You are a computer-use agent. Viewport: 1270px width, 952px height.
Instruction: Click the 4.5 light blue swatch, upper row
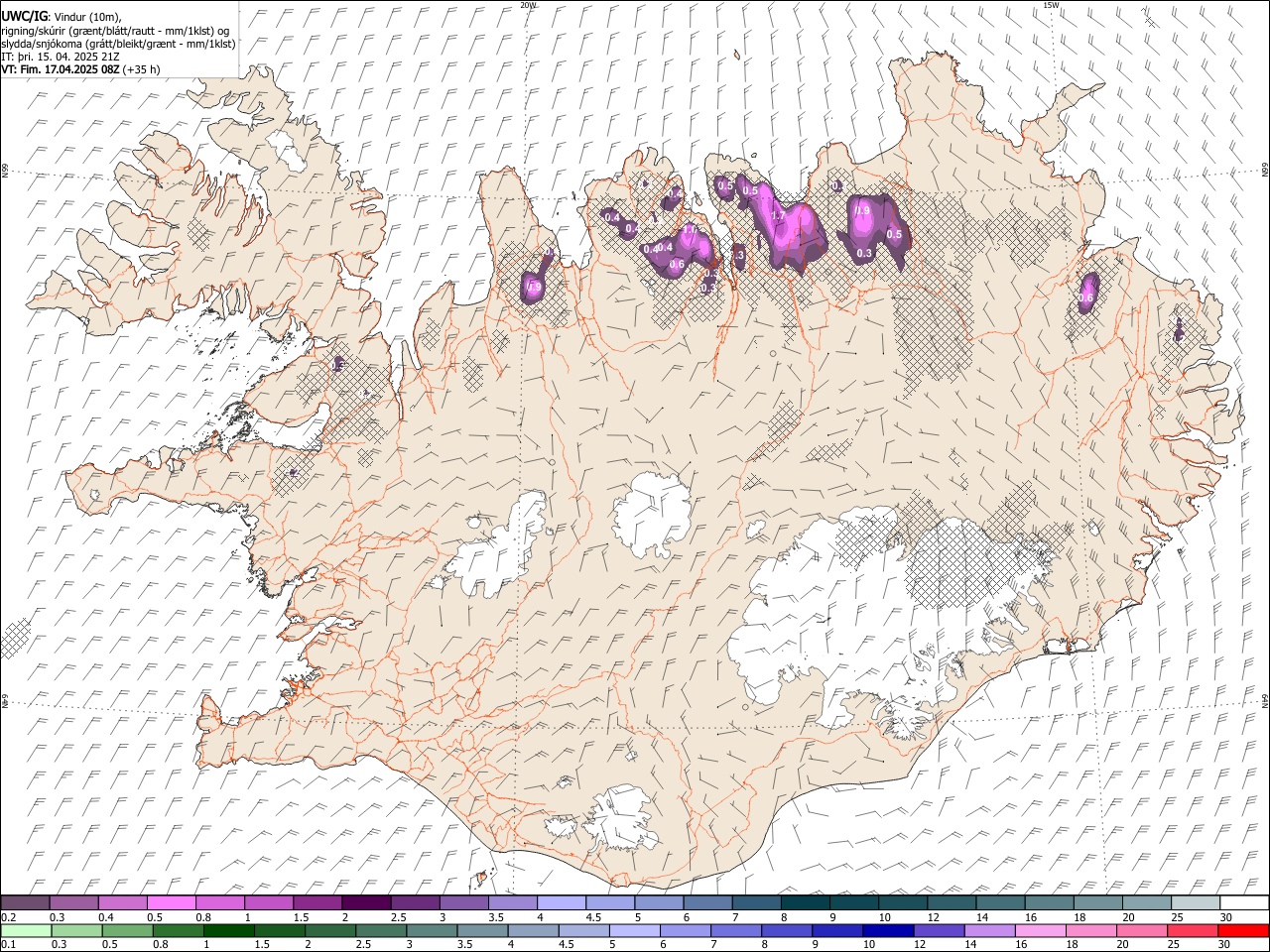tap(609, 902)
